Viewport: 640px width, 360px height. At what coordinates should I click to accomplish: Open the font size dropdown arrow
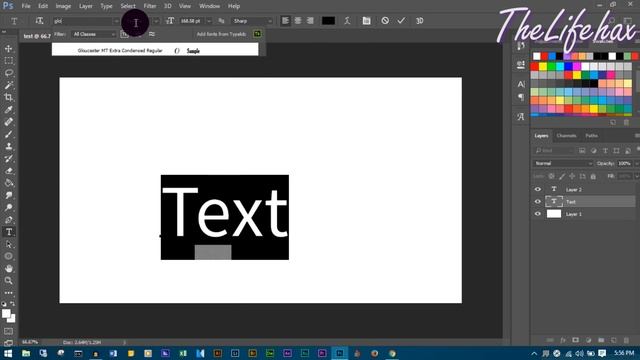209,21
